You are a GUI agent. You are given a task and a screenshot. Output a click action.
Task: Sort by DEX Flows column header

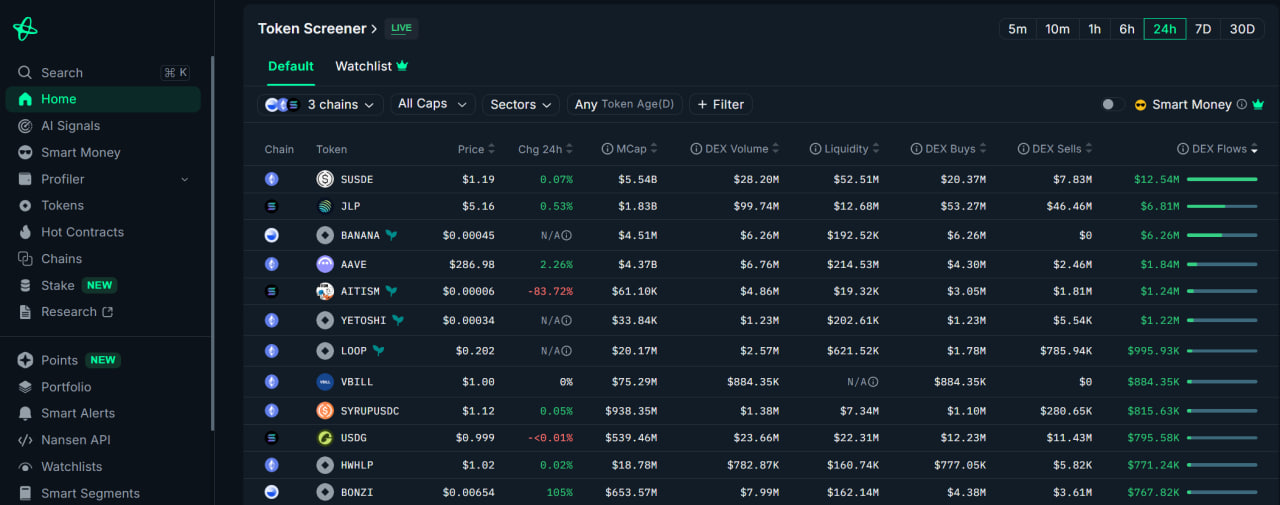pyautogui.click(x=1218, y=149)
